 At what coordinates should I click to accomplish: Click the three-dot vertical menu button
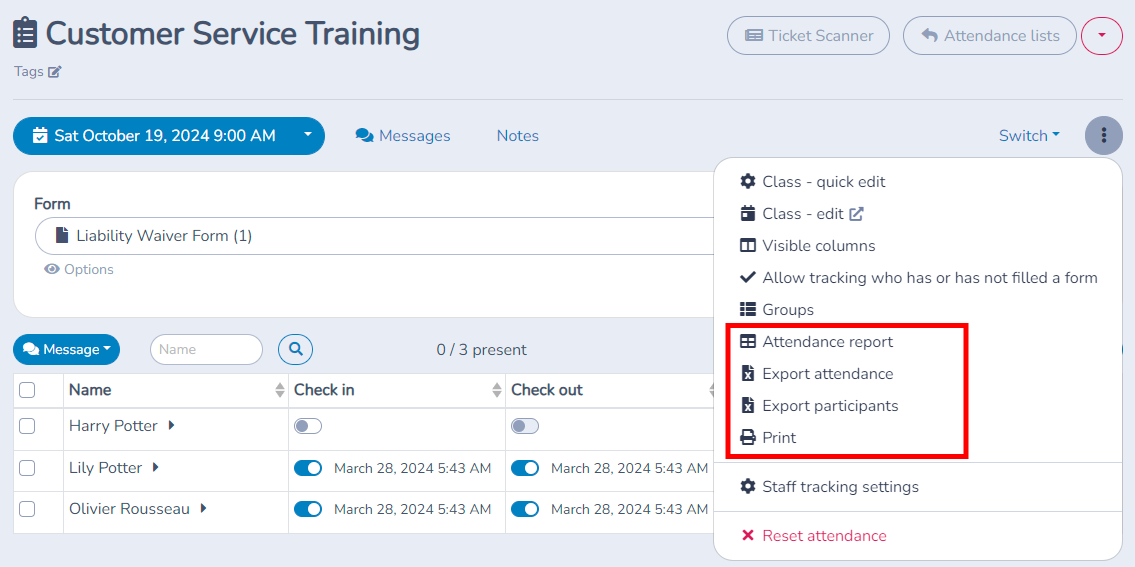[1104, 135]
